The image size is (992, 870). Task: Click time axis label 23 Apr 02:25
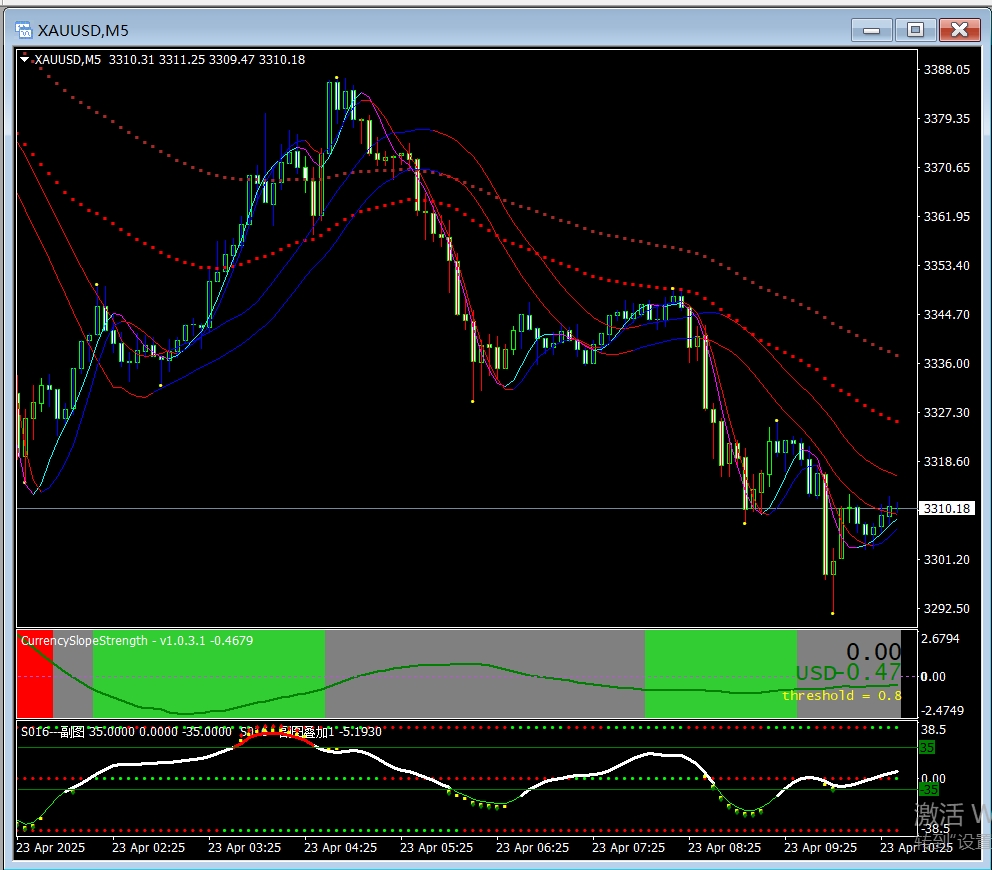point(149,848)
